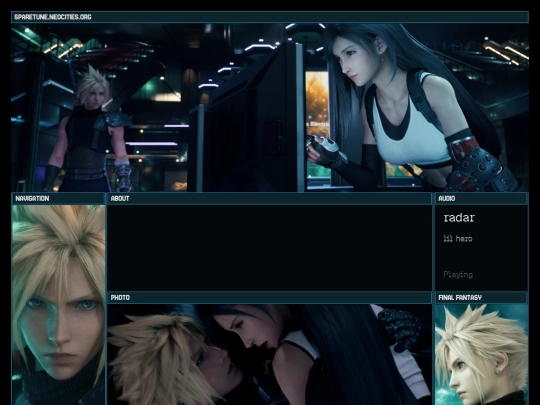Click the blond character portrait under Navigation

[58, 305]
